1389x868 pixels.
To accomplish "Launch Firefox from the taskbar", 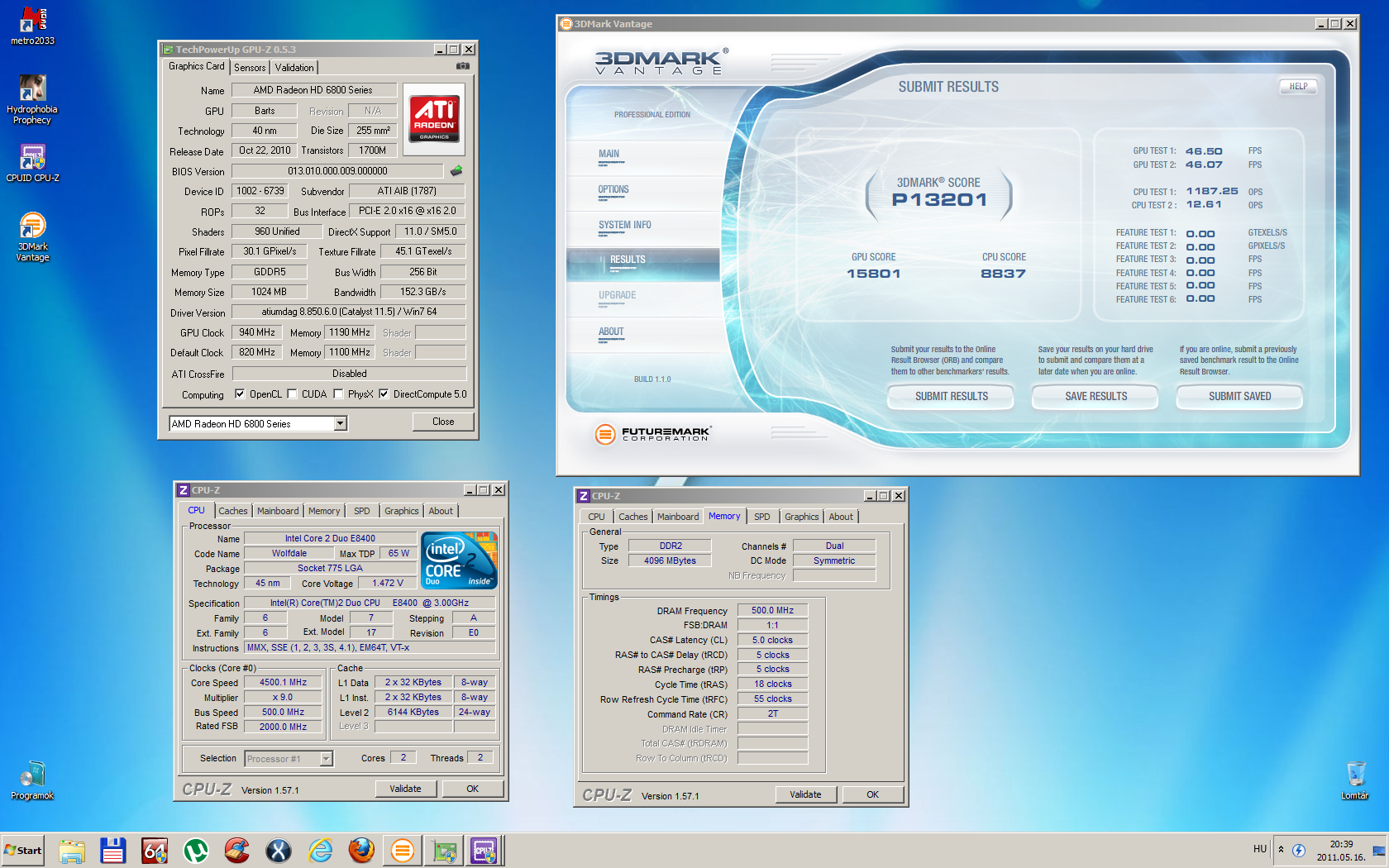I will click(x=361, y=851).
